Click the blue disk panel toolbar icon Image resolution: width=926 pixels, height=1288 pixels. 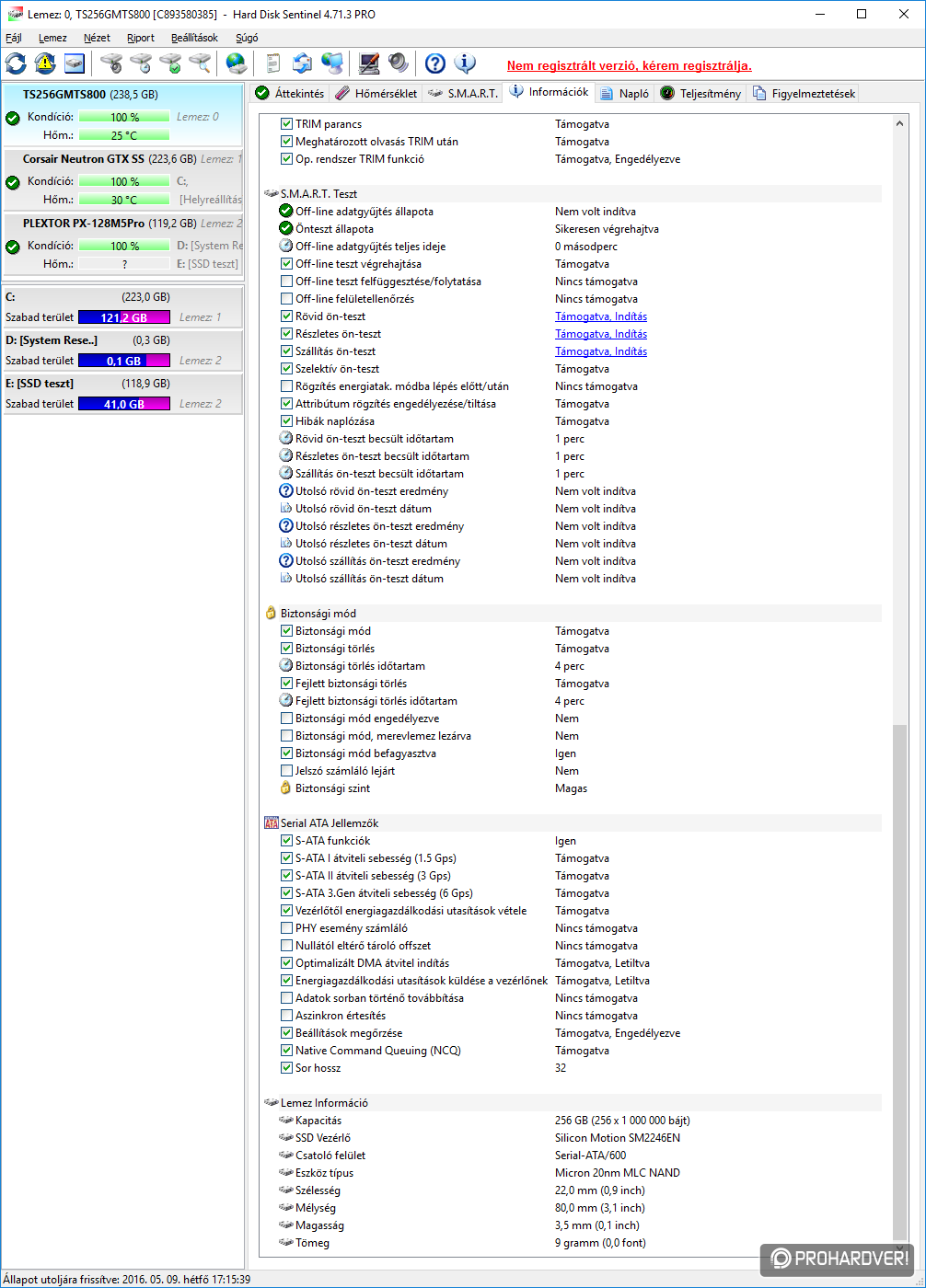75,63
